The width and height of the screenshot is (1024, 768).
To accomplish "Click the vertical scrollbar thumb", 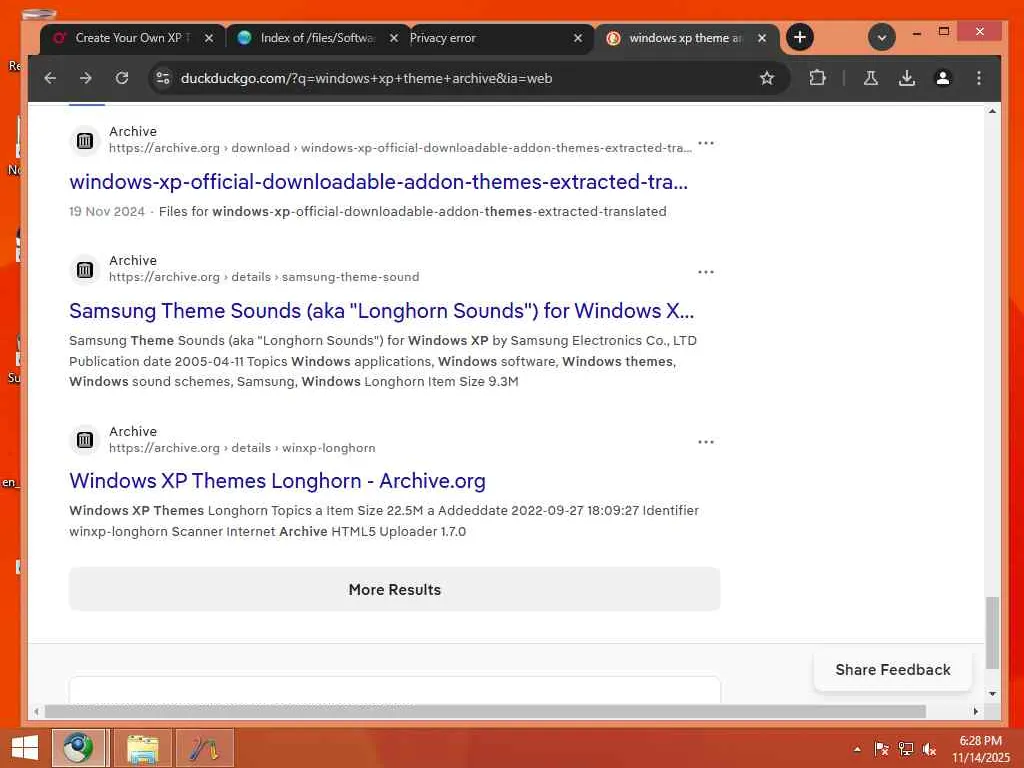I will point(992,632).
